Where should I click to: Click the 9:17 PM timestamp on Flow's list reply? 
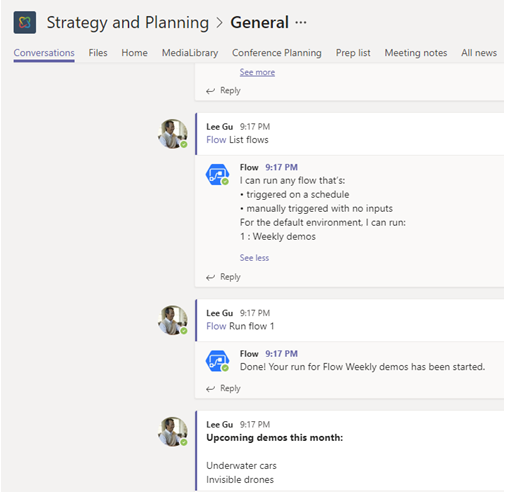coord(282,167)
